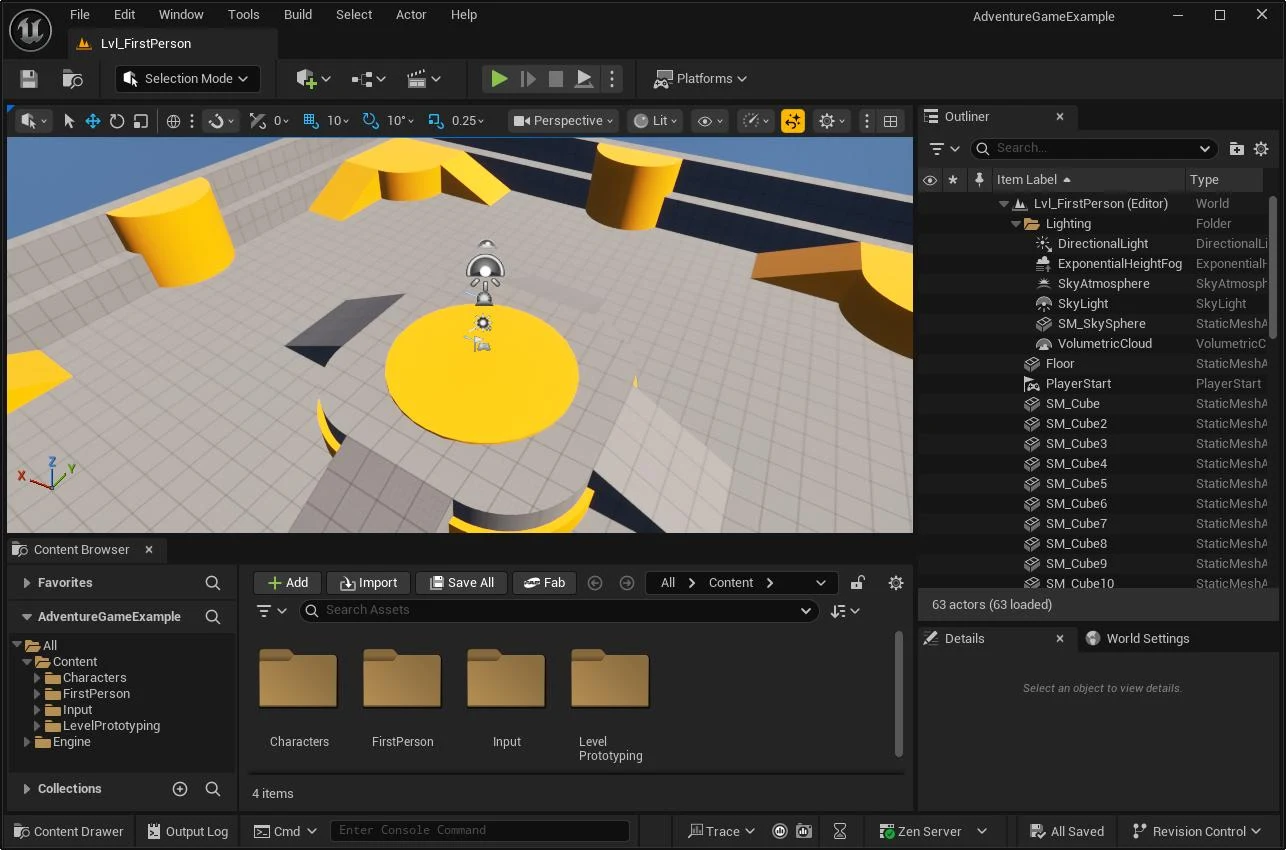Click the Select objects arrow tool
1286x850 pixels.
coord(69,121)
